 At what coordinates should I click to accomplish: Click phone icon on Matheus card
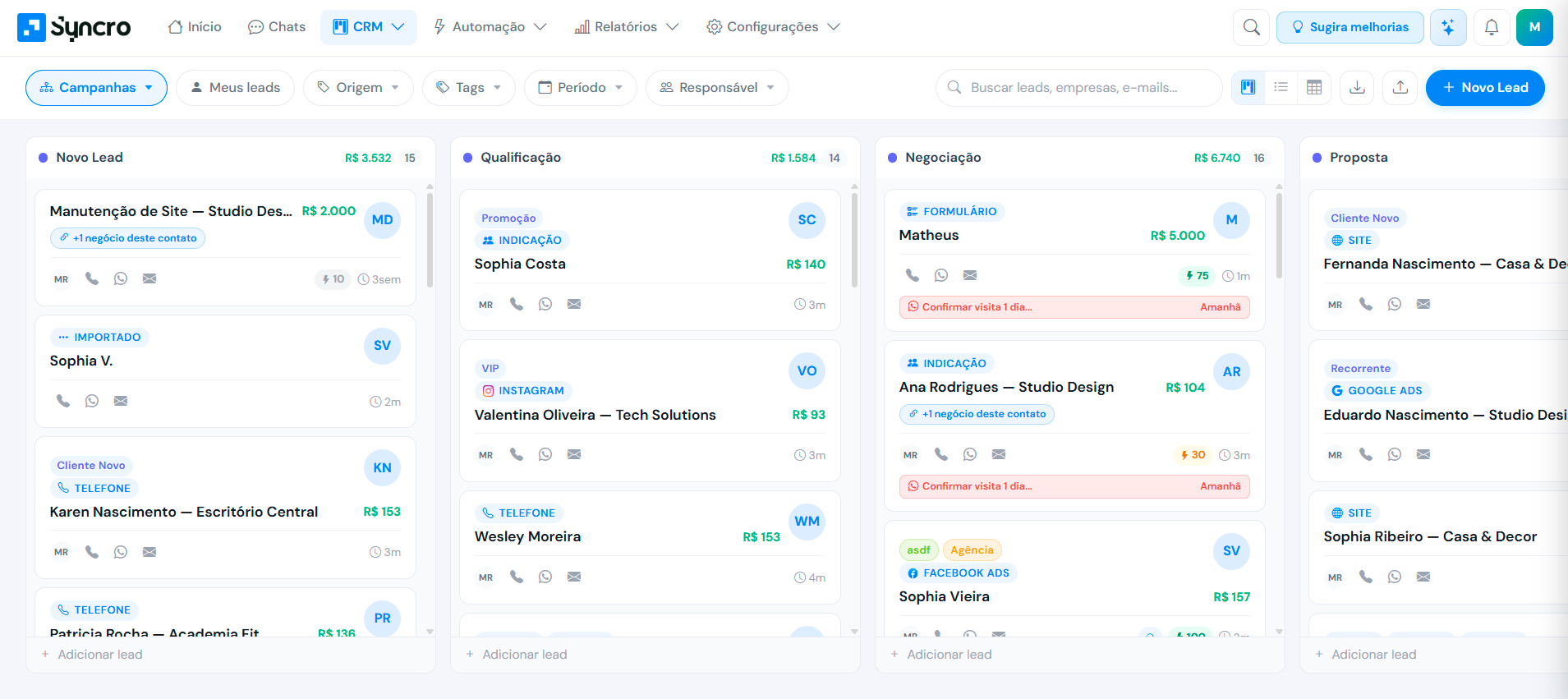click(913, 275)
